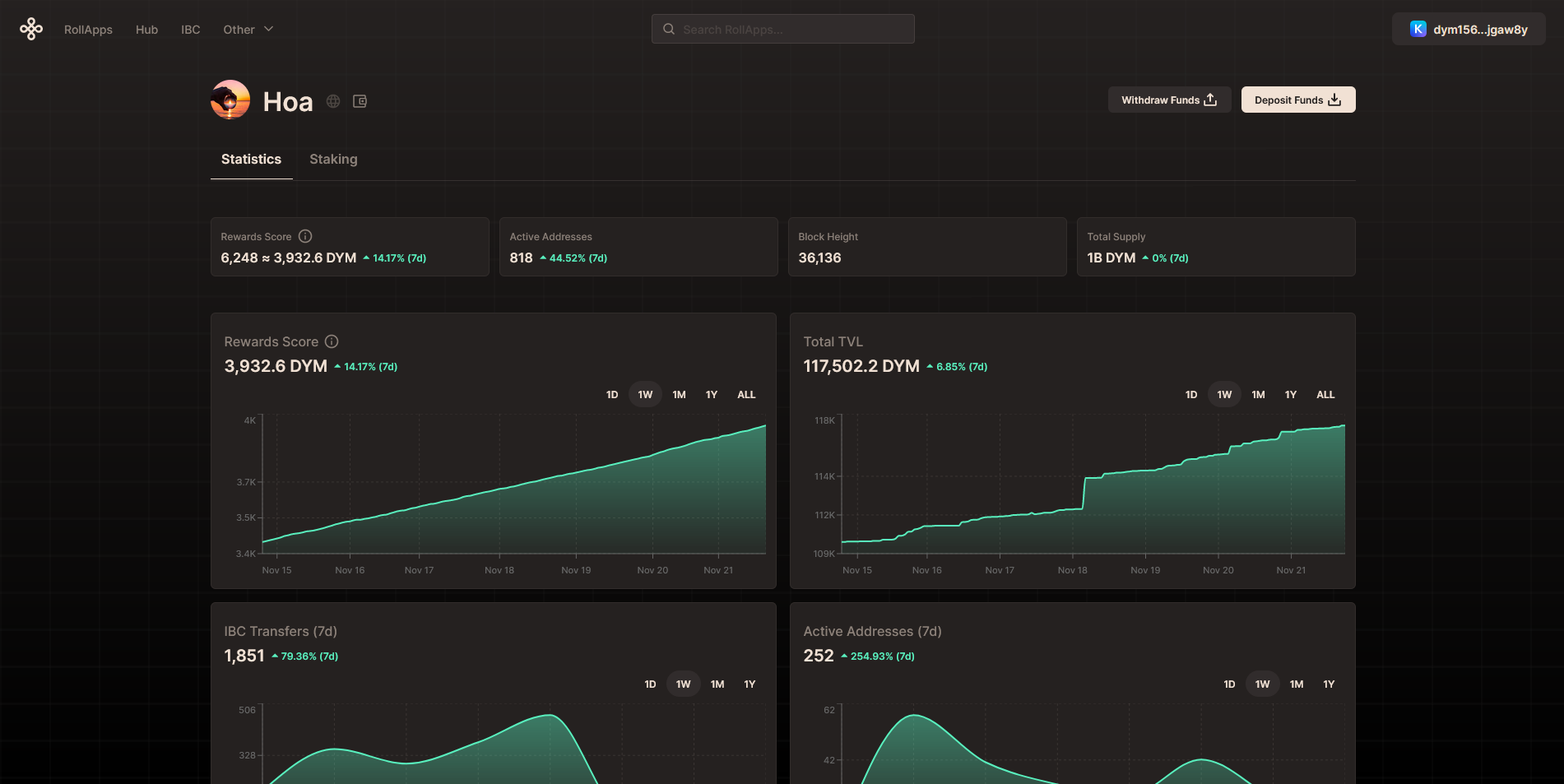Click the Dymension logo icon
This screenshot has width=1564, height=784.
click(x=31, y=30)
